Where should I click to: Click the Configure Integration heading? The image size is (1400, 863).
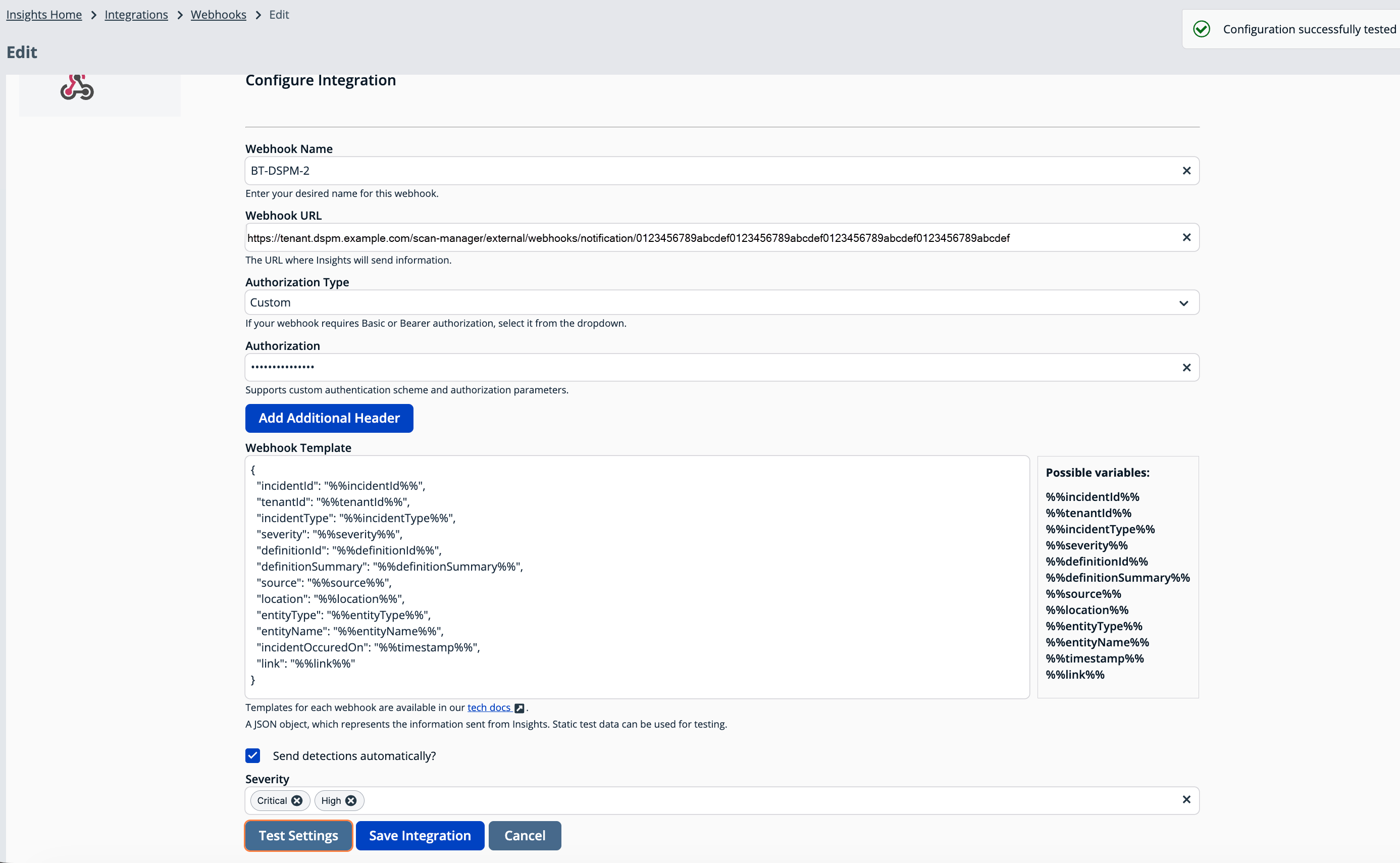click(x=321, y=80)
